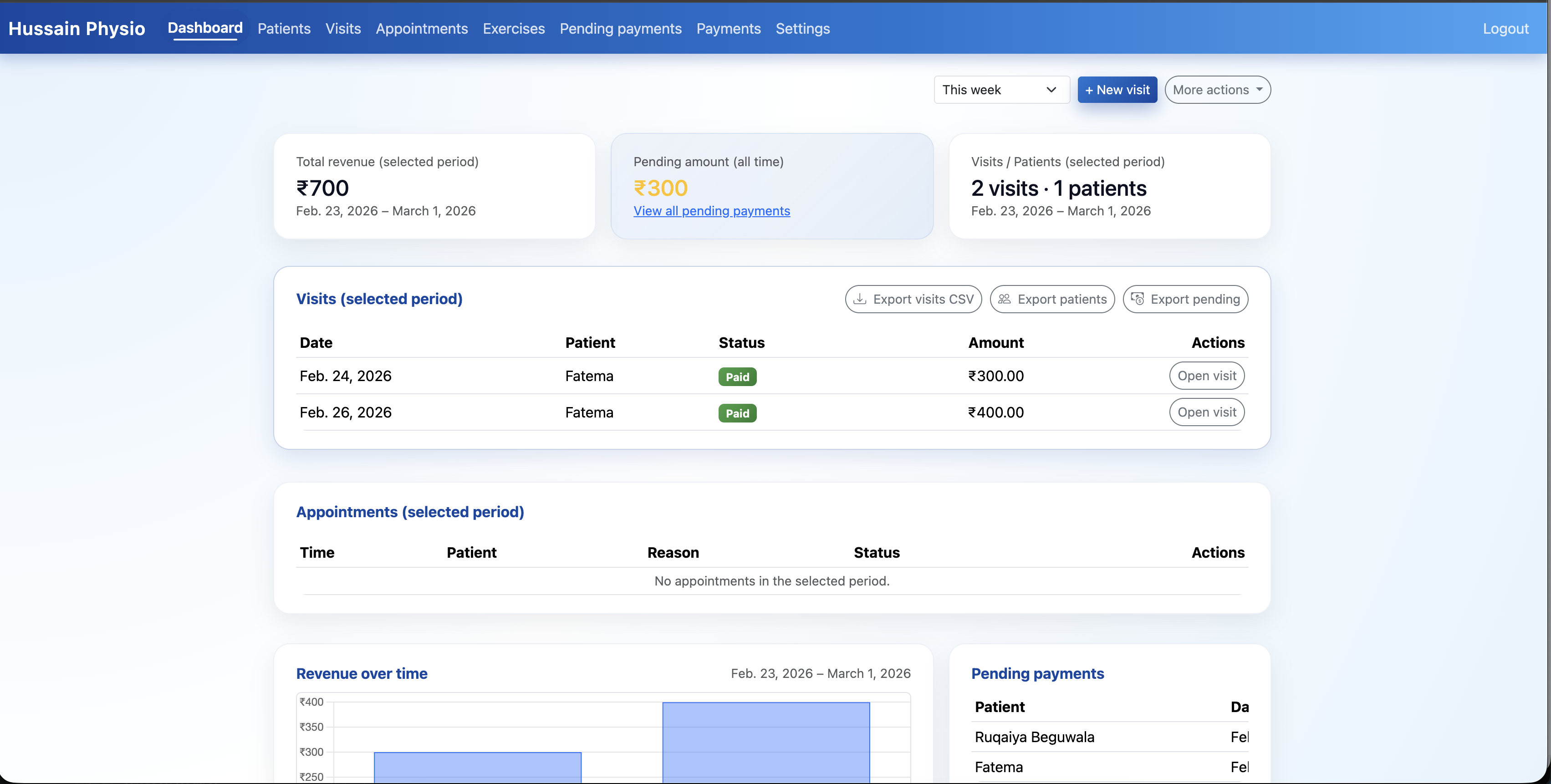Click the money icon on Export pending
This screenshot has height=784, width=1551.
click(1138, 299)
